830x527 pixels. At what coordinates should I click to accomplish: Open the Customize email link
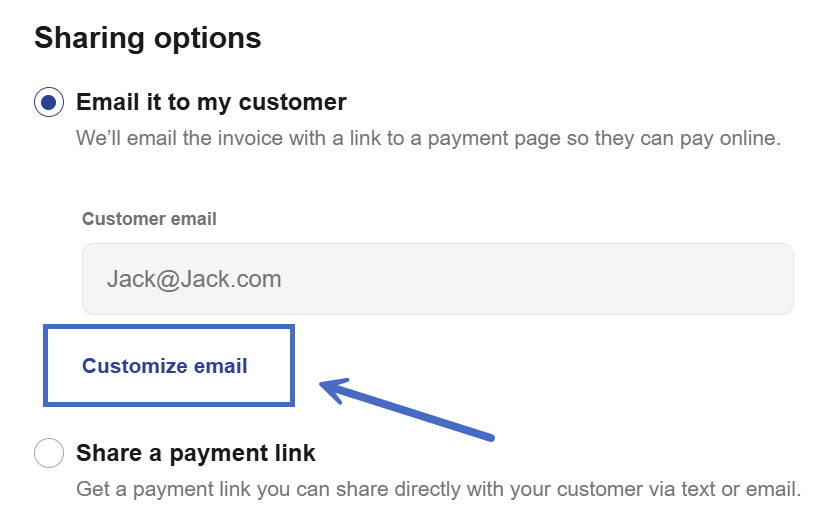[165, 366]
